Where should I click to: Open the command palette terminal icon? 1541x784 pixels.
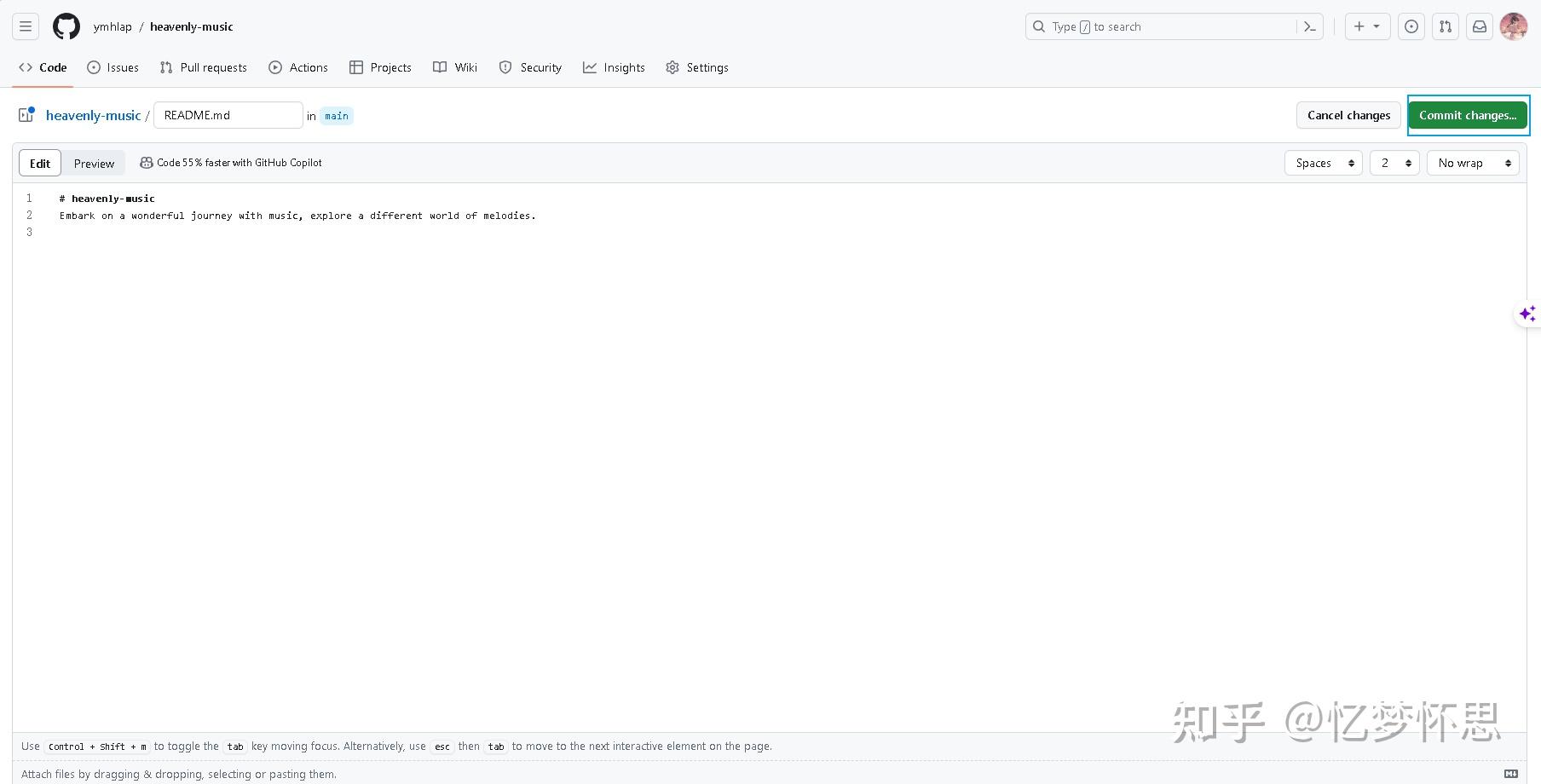1310,26
